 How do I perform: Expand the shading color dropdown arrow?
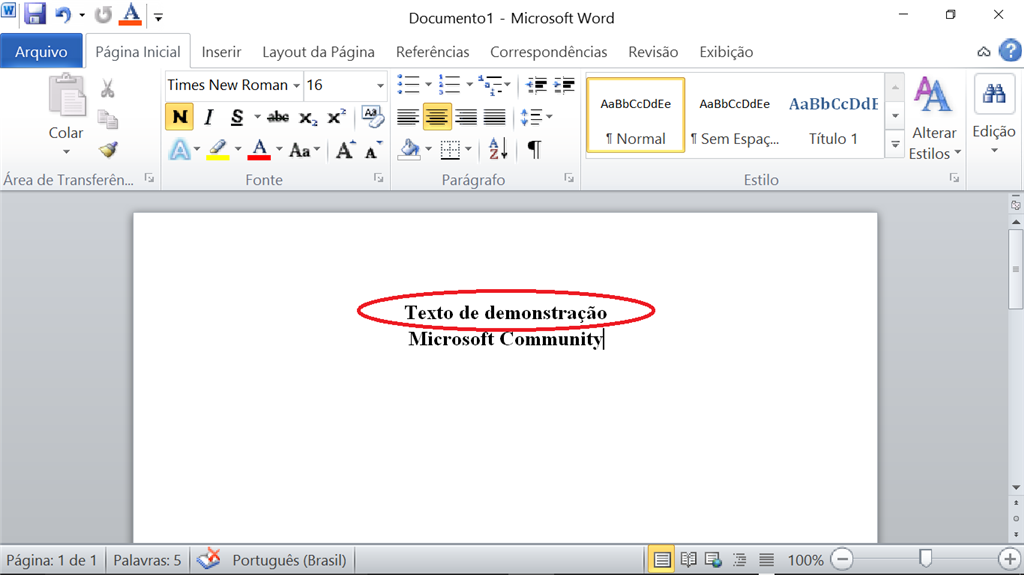[x=428, y=150]
